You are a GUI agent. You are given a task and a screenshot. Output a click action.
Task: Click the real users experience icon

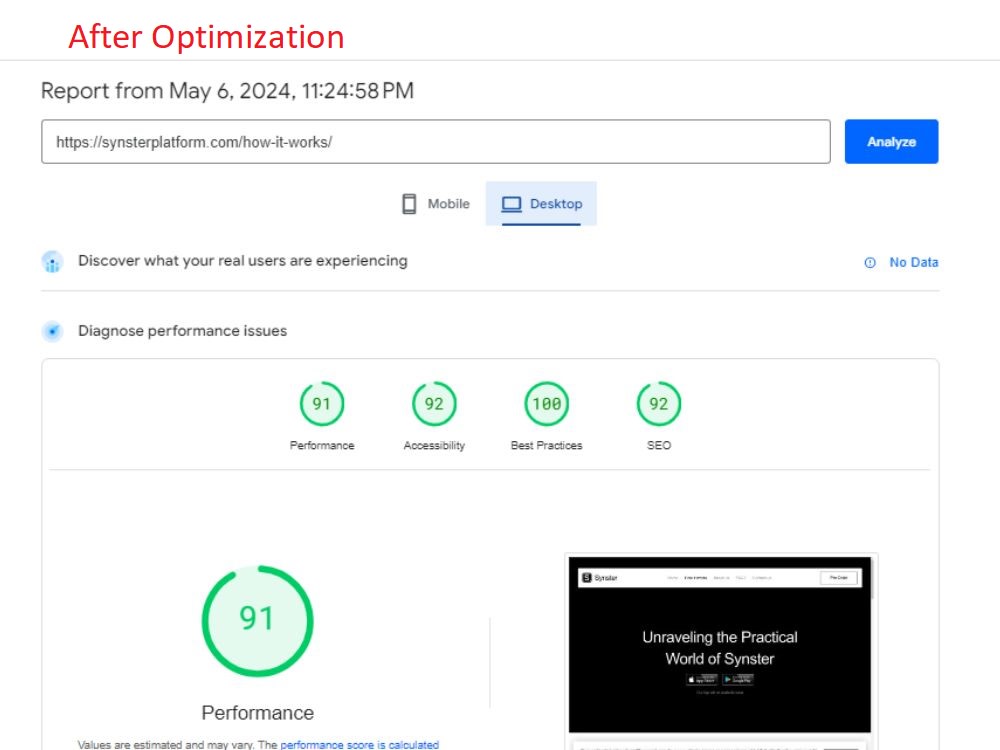pyautogui.click(x=52, y=261)
